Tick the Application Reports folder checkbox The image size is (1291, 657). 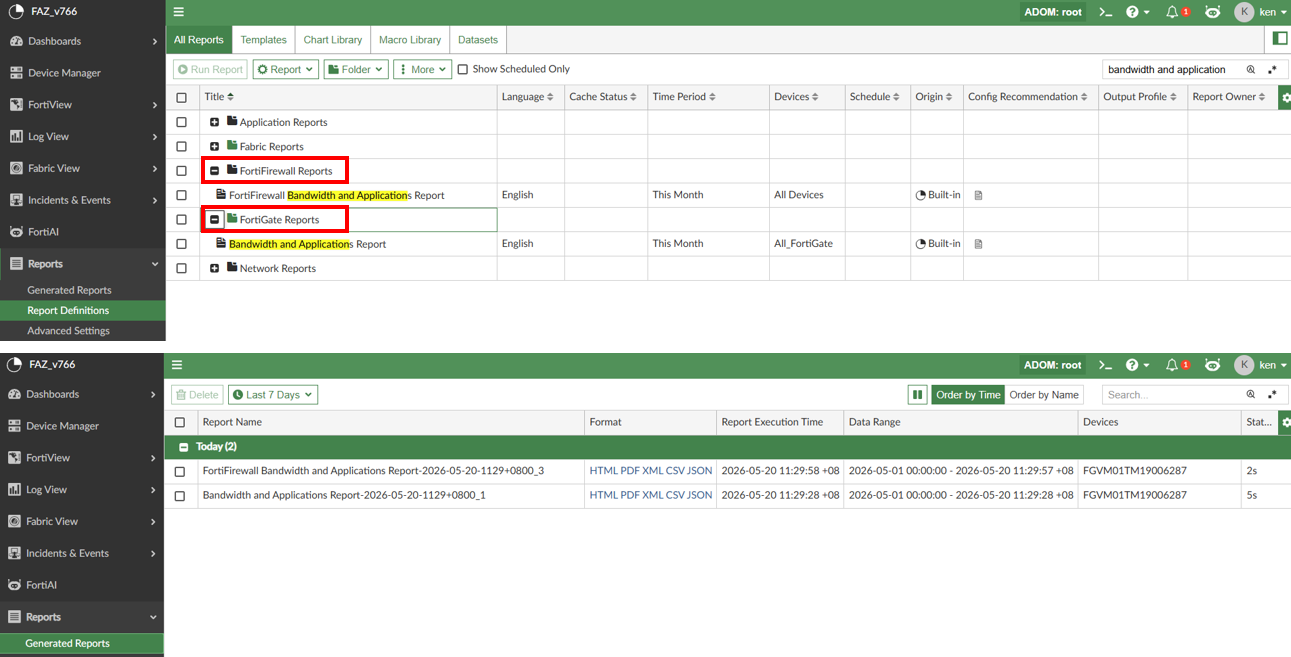point(181,122)
